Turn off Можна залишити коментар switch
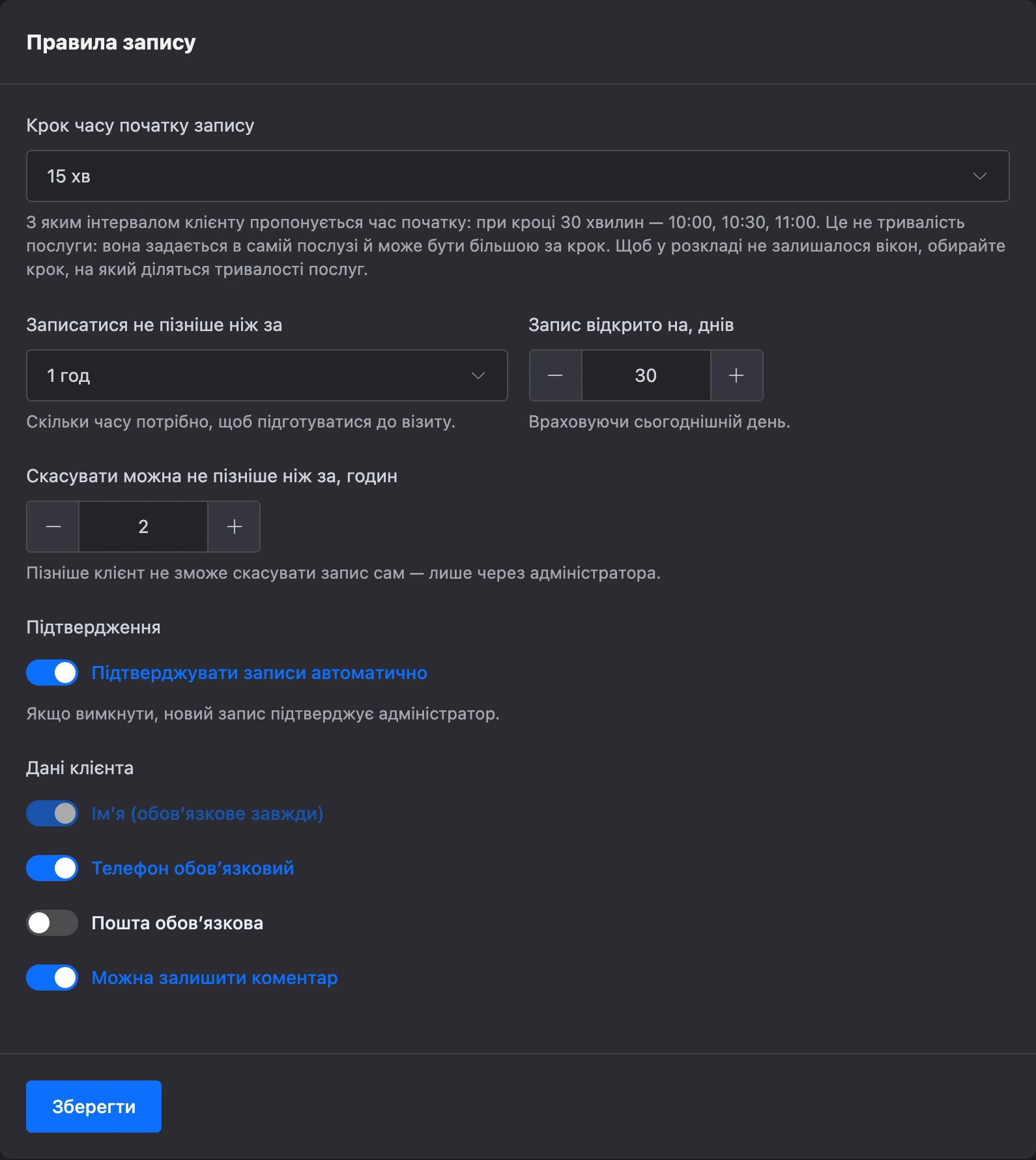This screenshot has height=1160, width=1036. [x=52, y=978]
